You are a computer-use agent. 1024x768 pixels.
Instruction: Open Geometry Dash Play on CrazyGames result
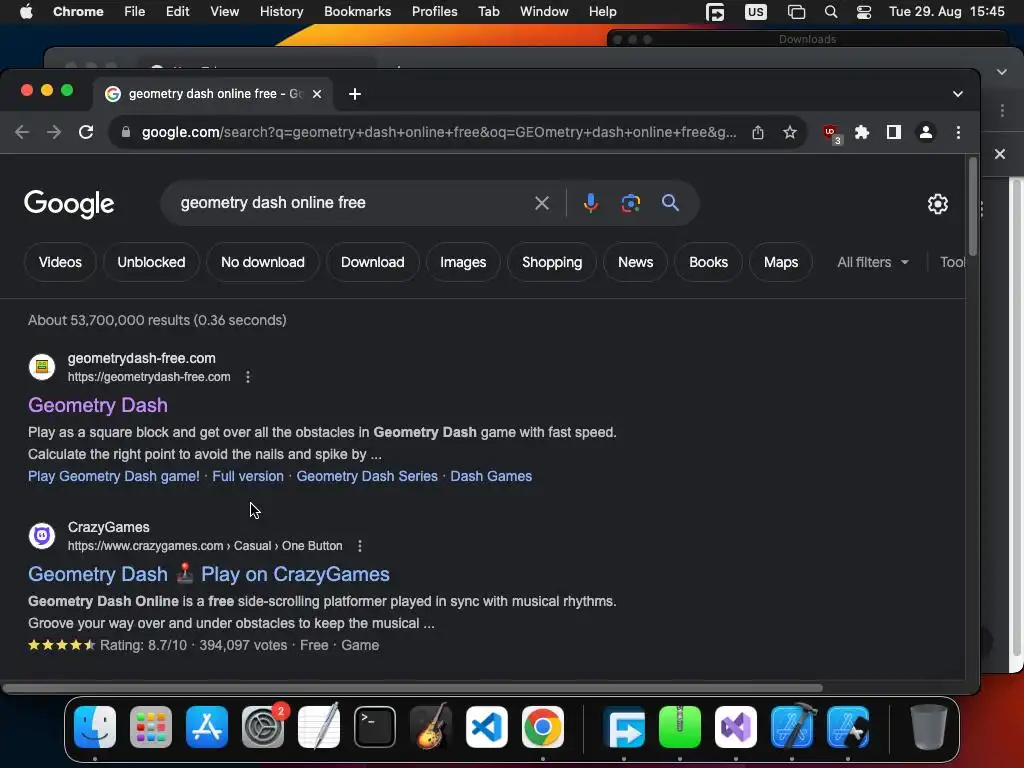(209, 574)
